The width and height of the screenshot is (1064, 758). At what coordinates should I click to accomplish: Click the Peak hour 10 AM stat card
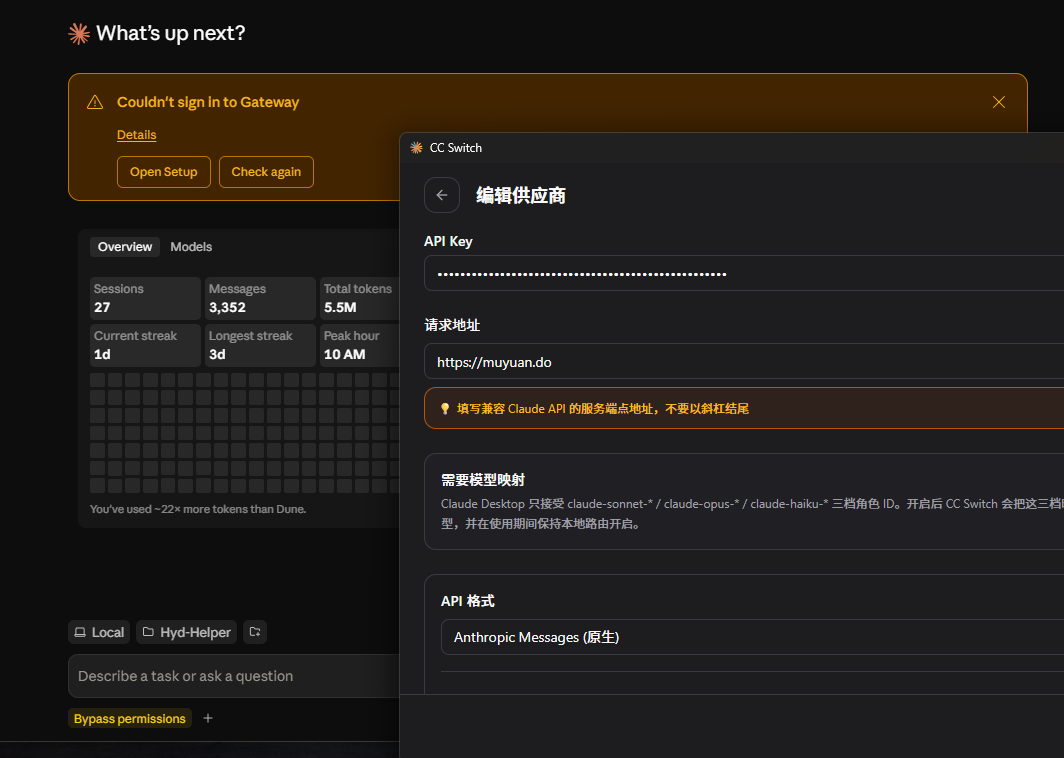pos(360,345)
